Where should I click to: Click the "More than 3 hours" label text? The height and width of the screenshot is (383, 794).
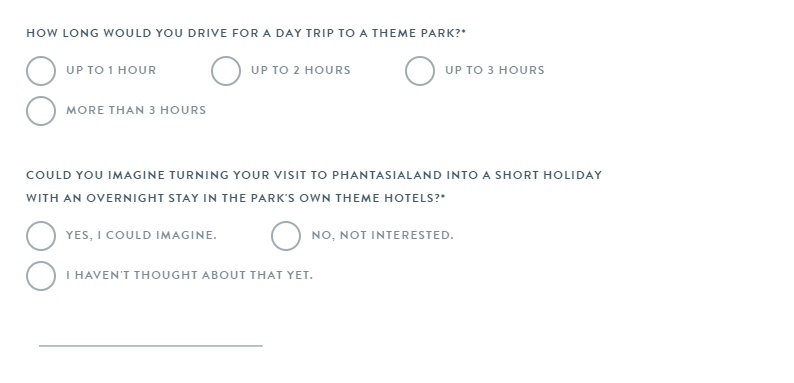click(136, 110)
